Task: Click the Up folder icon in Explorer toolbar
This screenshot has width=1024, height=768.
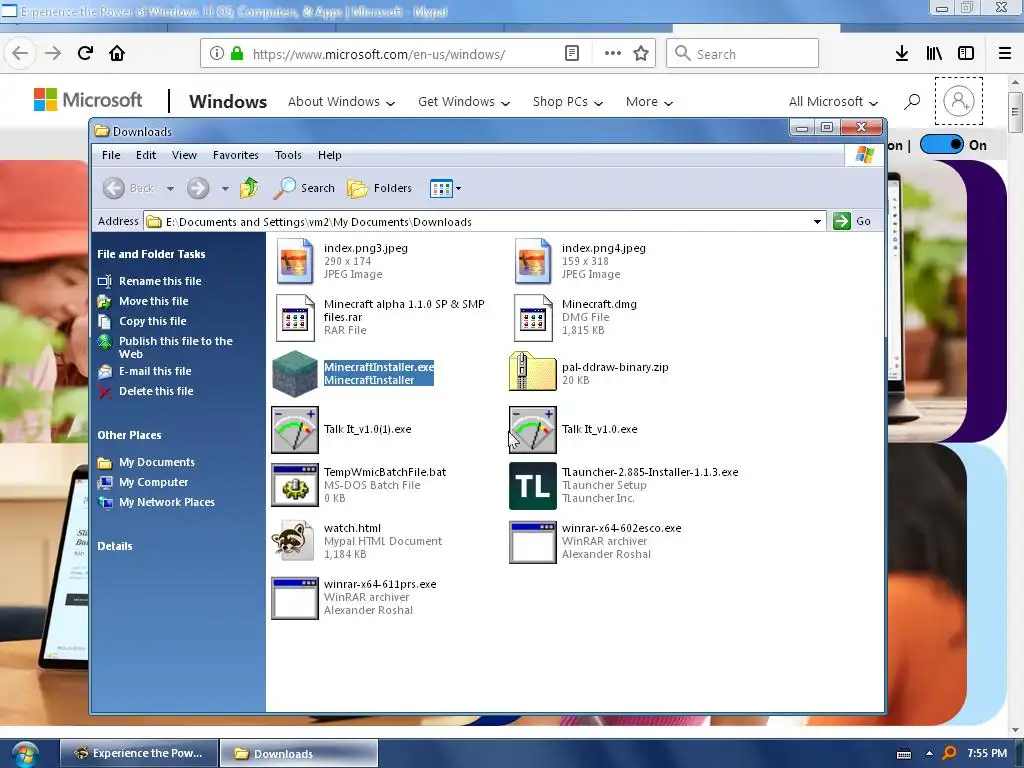Action: click(x=249, y=188)
